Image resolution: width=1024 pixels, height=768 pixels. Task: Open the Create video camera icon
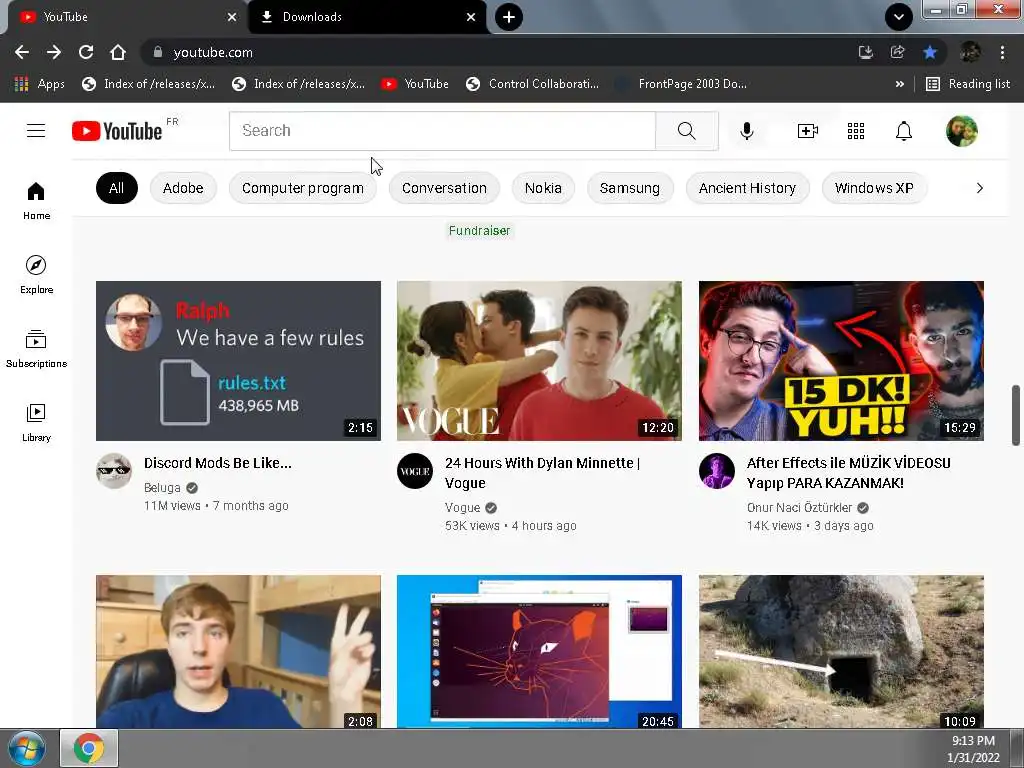pos(808,131)
